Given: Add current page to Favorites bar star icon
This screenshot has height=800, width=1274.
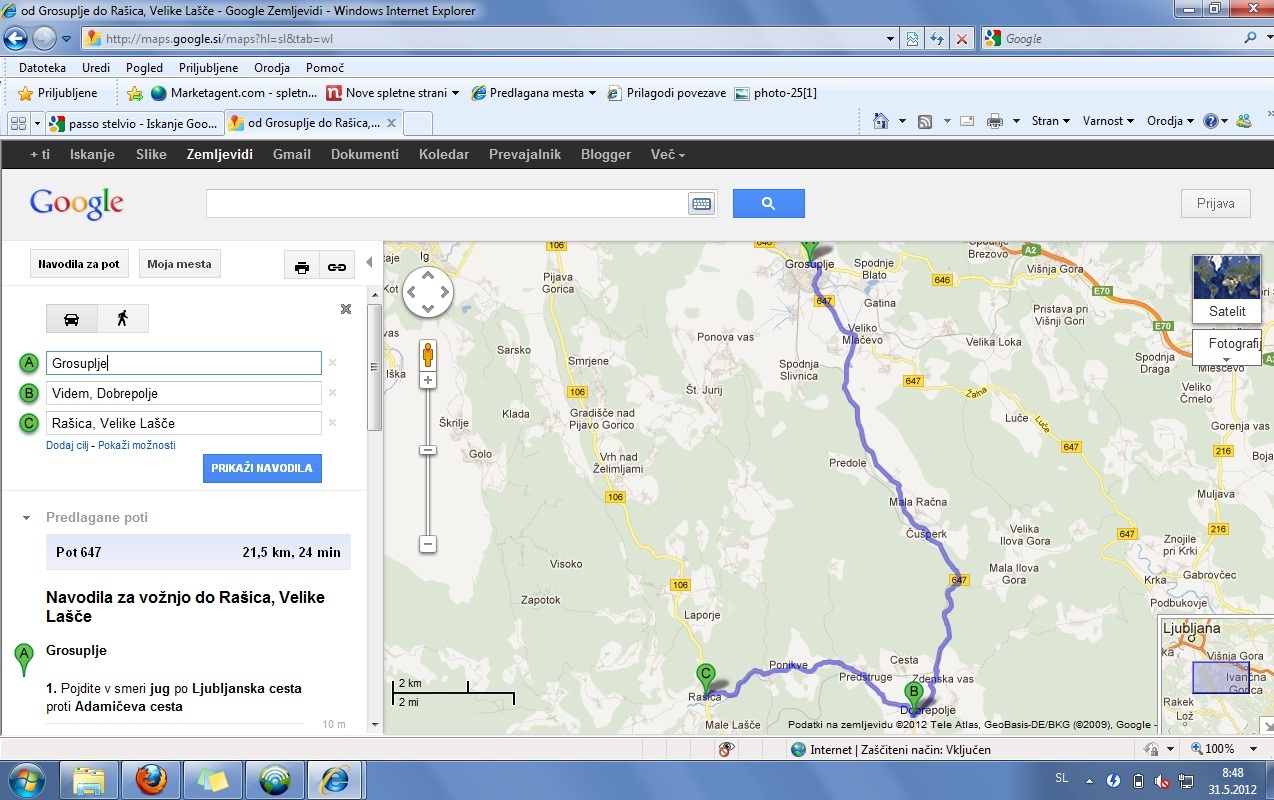Looking at the screenshot, I should 135,93.
